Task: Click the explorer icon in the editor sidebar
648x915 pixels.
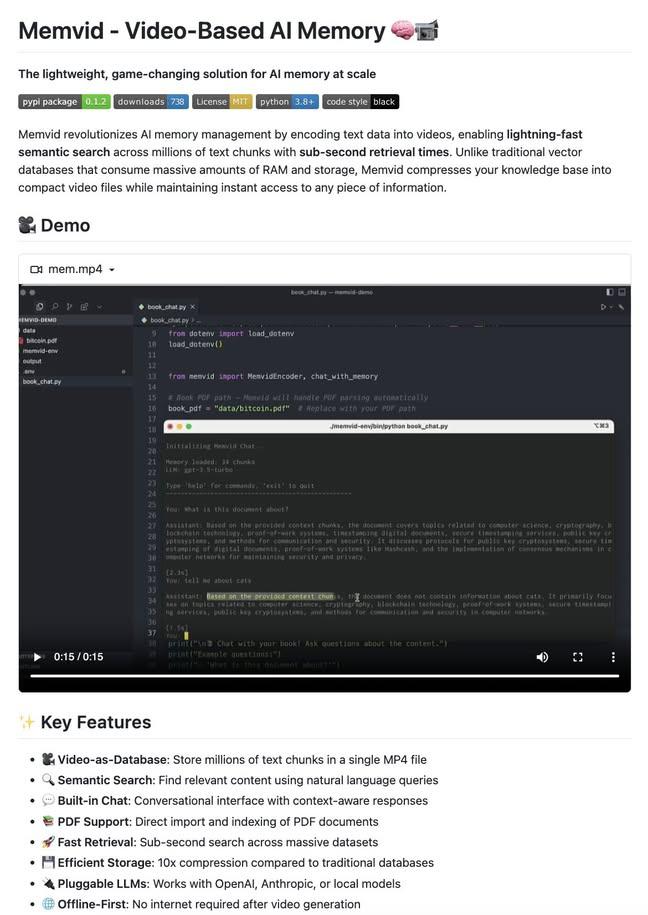Action: point(40,307)
